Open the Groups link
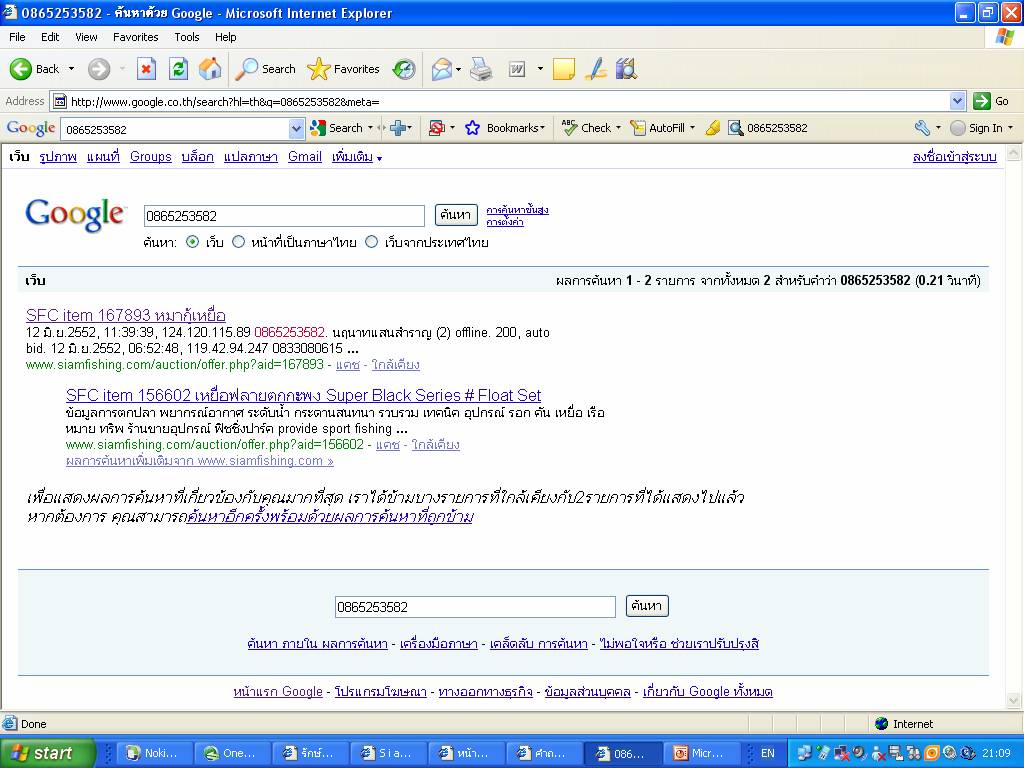The width and height of the screenshot is (1024, 768). (151, 157)
